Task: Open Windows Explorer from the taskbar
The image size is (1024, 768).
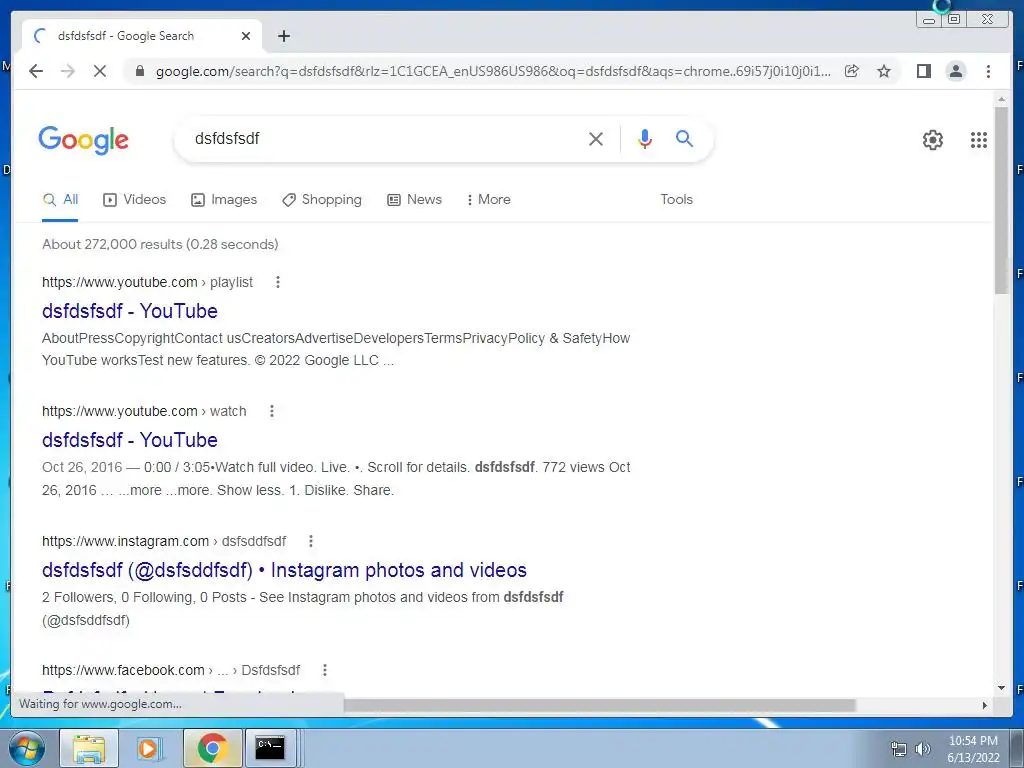Action: 89,748
